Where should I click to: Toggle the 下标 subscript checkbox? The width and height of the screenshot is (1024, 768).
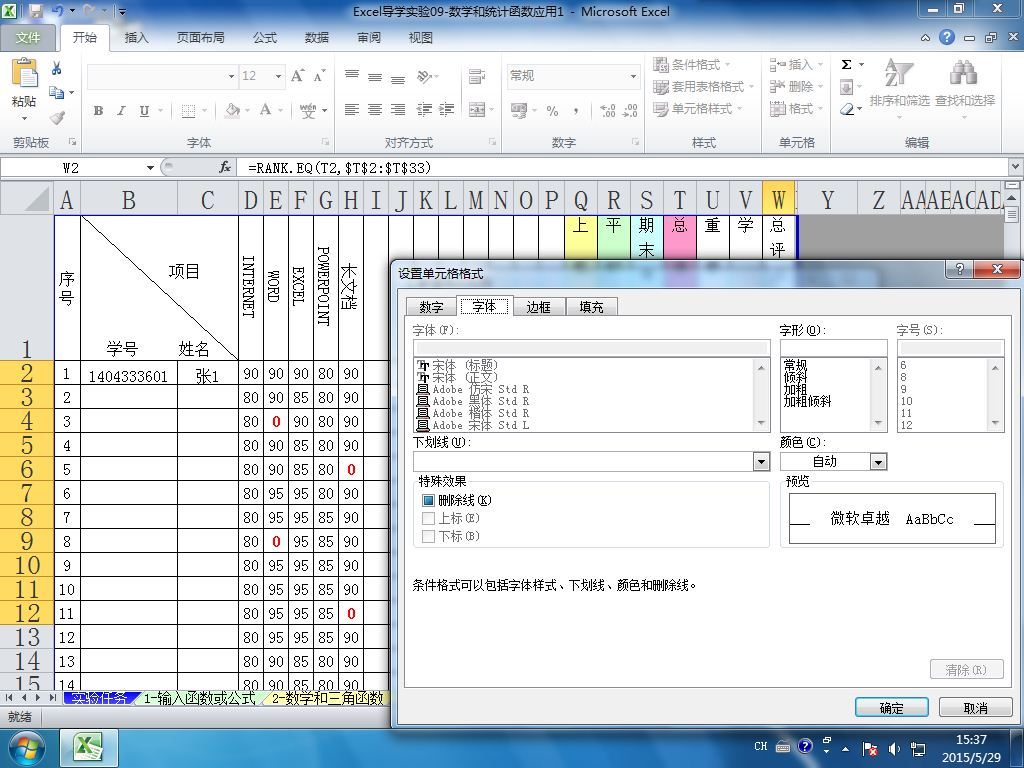428,536
